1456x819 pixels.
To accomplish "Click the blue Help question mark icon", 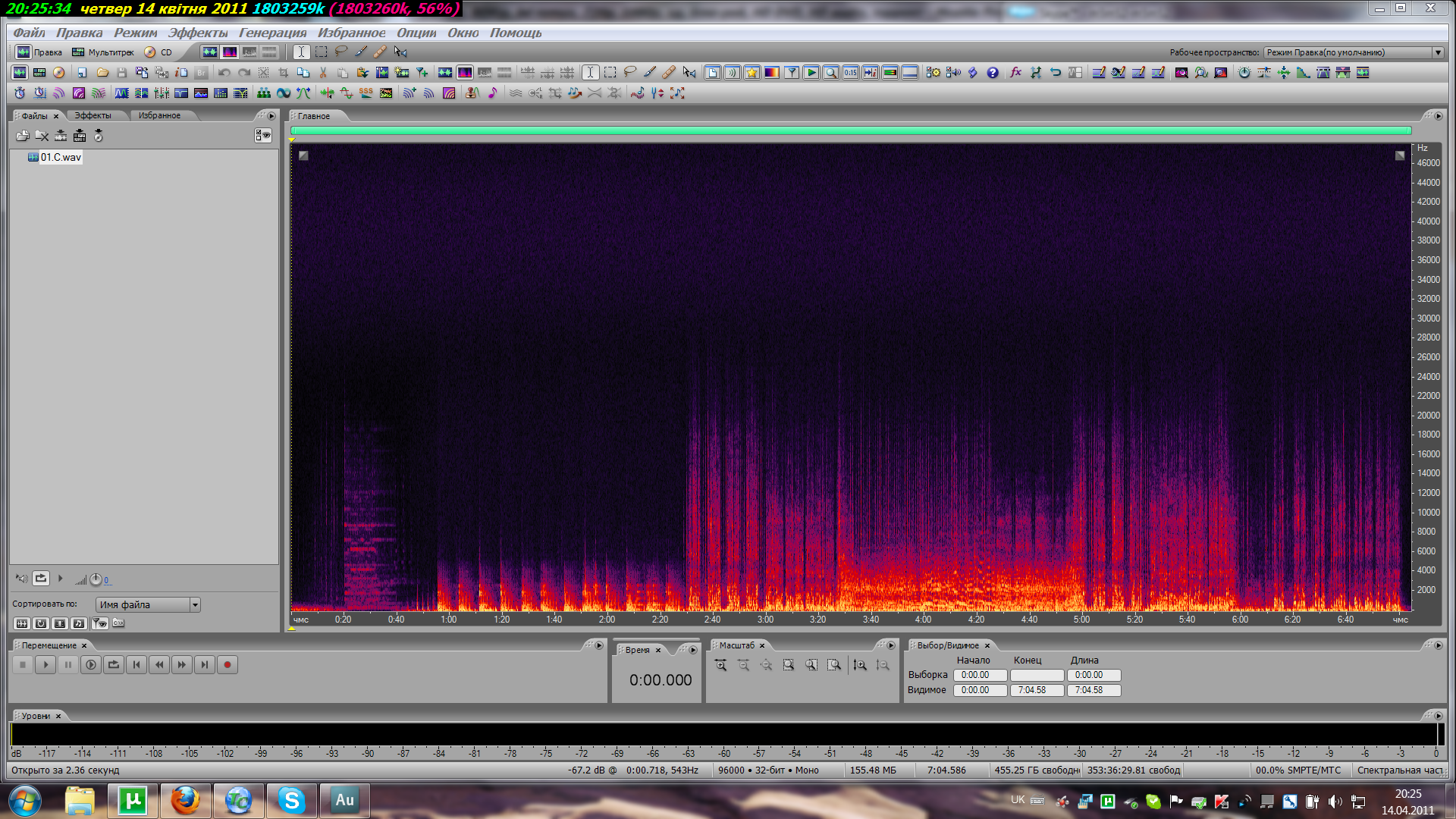I will pos(993,73).
